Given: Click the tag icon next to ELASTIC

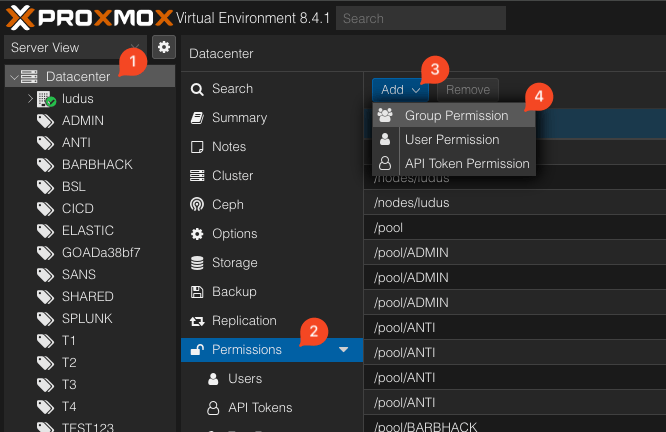Looking at the screenshot, I should (46, 231).
